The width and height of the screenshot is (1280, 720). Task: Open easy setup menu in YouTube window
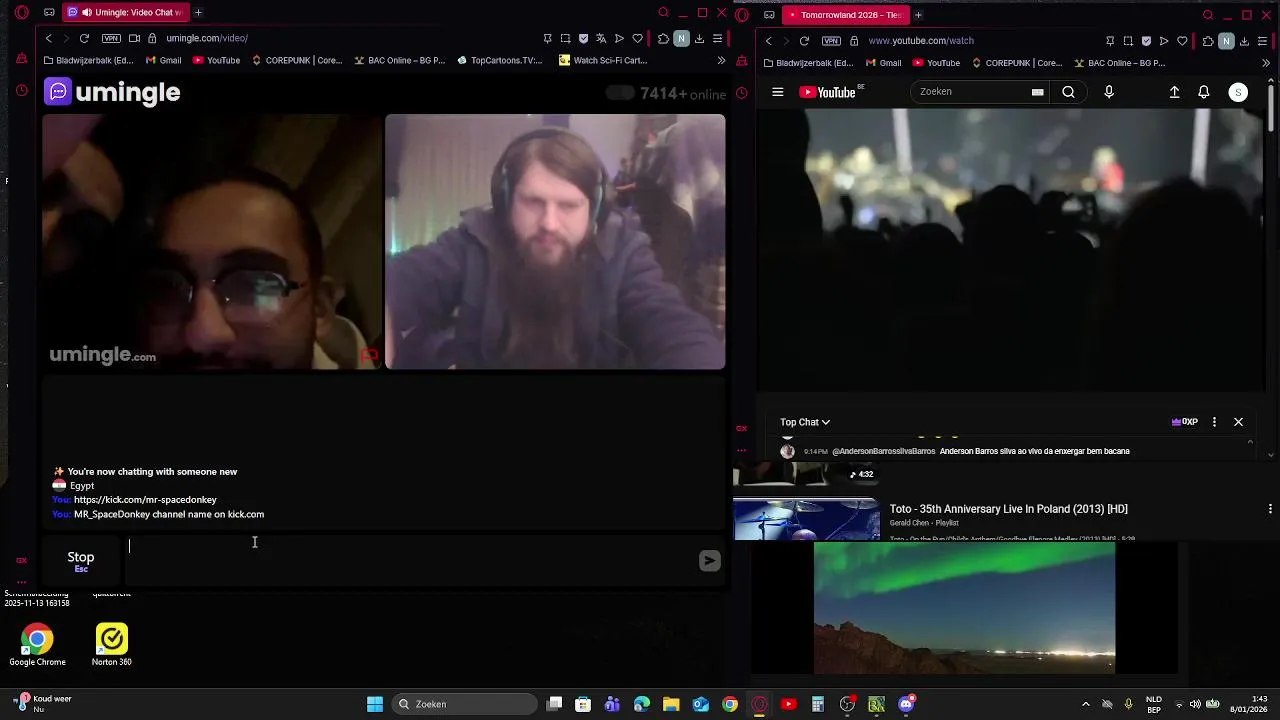[x=1262, y=41]
